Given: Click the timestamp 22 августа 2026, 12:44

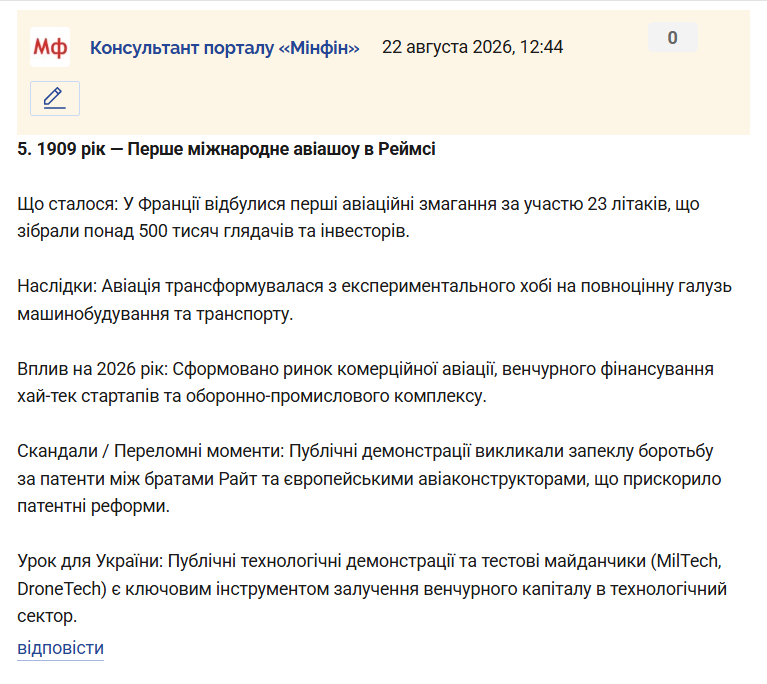Looking at the screenshot, I should [x=473, y=47].
